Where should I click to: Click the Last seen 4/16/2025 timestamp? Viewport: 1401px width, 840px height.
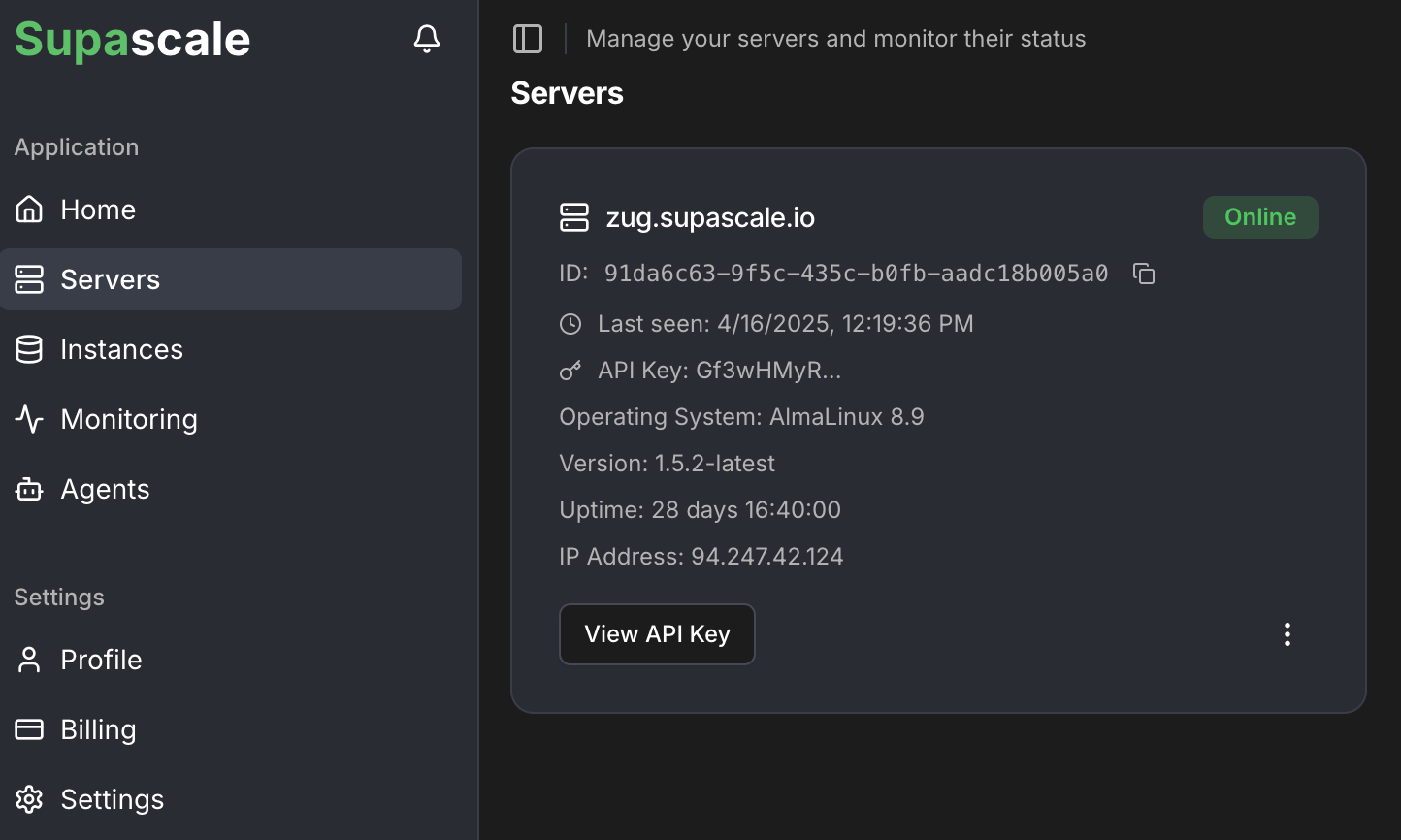click(785, 324)
